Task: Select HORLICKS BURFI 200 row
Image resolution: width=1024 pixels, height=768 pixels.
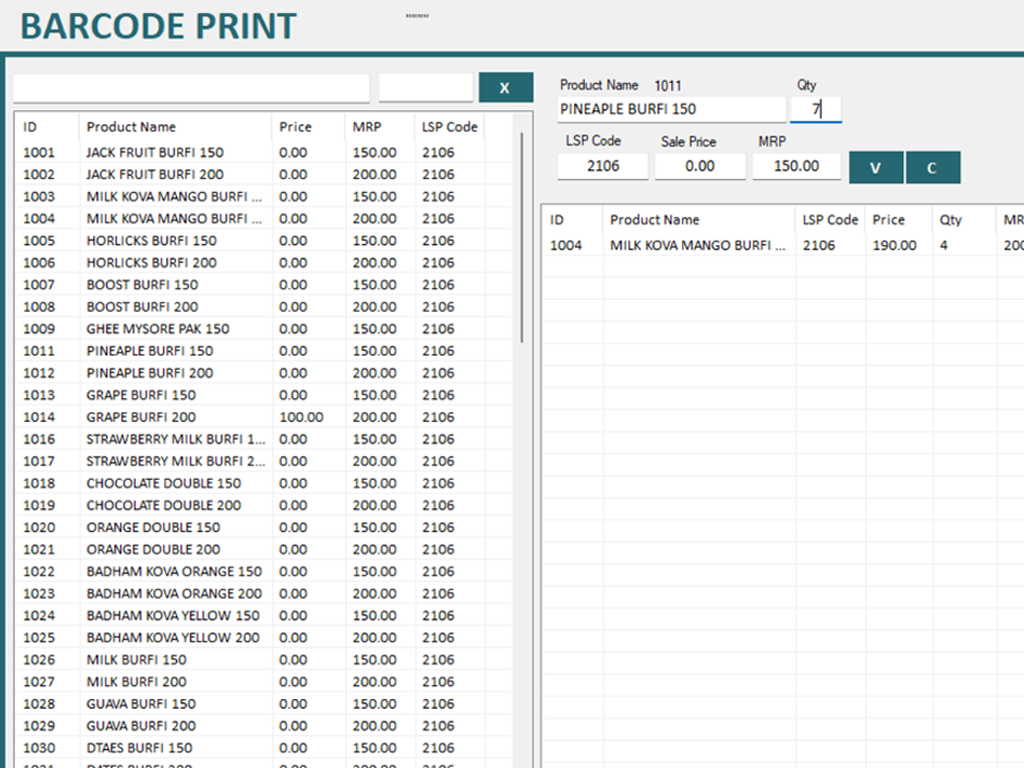Action: tap(263, 263)
